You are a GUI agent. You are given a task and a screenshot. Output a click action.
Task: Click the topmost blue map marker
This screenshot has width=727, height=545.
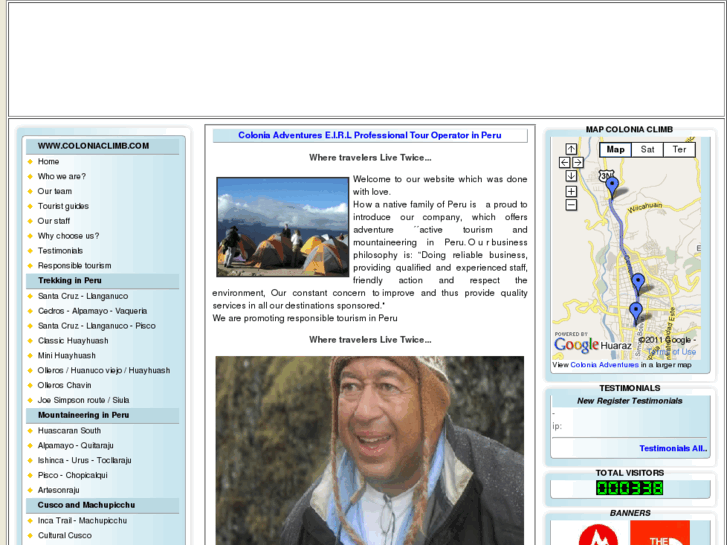(x=612, y=186)
